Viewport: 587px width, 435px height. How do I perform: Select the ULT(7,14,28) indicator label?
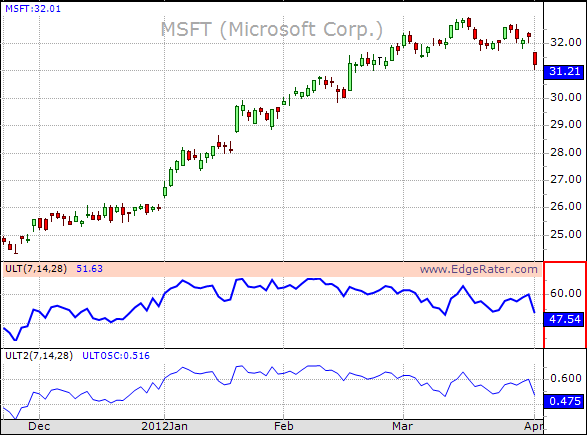click(36, 268)
